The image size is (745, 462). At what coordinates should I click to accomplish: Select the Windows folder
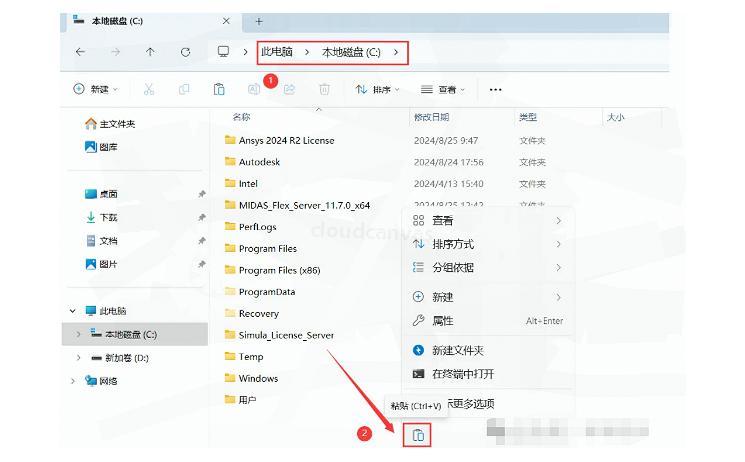point(251,378)
